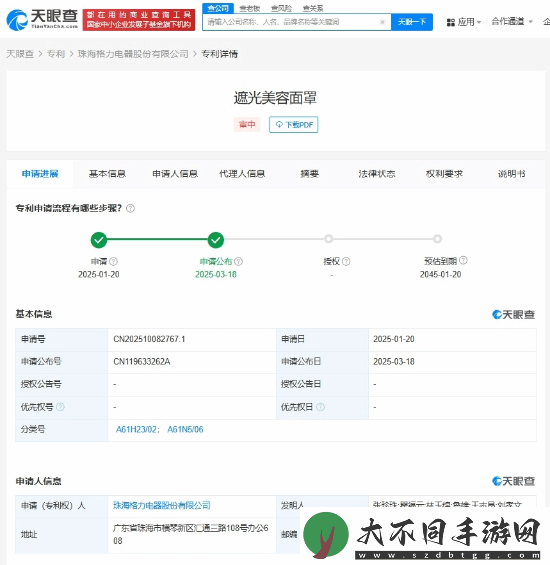Viewport: 550px width, 565px height.
Task: Click the 下载PDF button
Action: [x=293, y=125]
